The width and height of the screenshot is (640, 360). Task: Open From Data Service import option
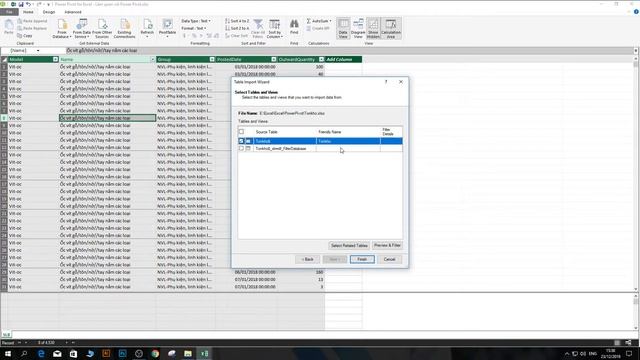[82, 29]
